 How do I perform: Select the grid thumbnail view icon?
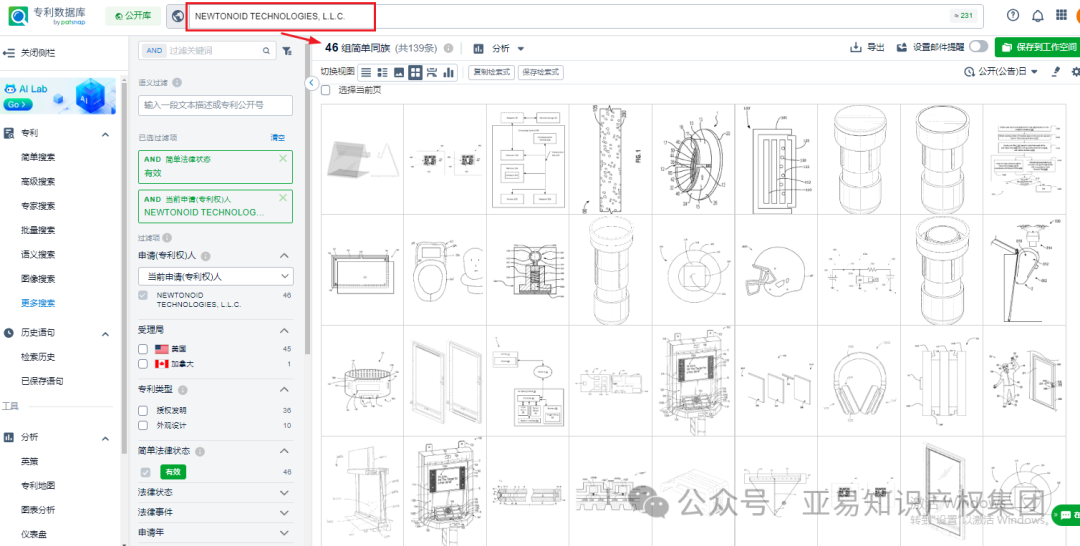coord(415,72)
